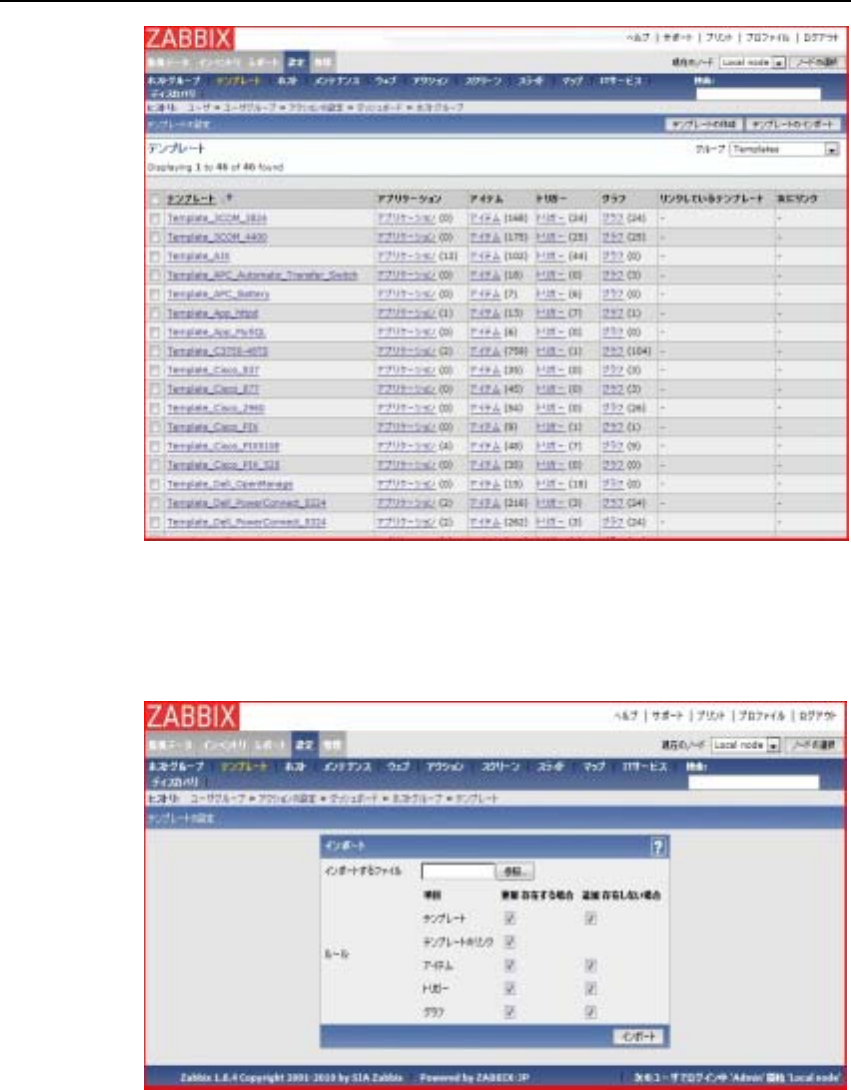851x1090 pixels.
Task: Open 設定 tab on the import page
Action: [305, 745]
